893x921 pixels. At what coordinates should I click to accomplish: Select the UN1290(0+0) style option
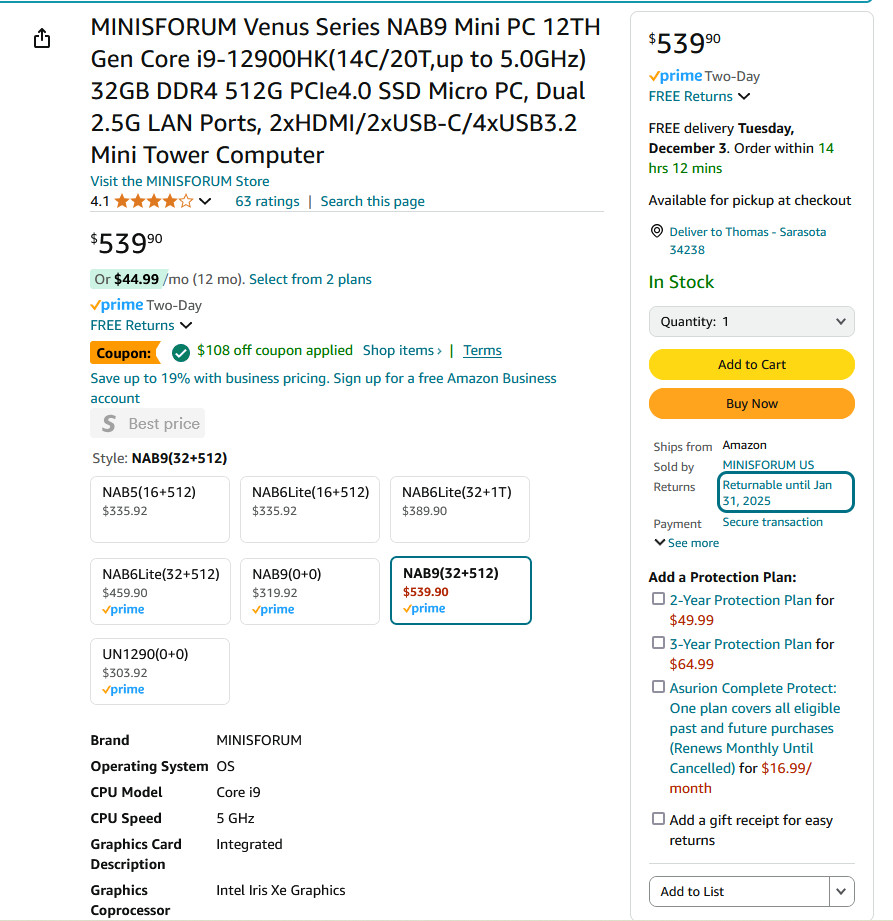click(x=160, y=671)
